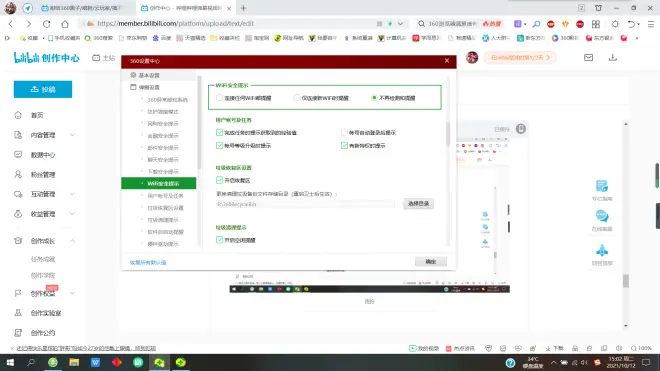Click the 创作公约 document icon

[18, 333]
